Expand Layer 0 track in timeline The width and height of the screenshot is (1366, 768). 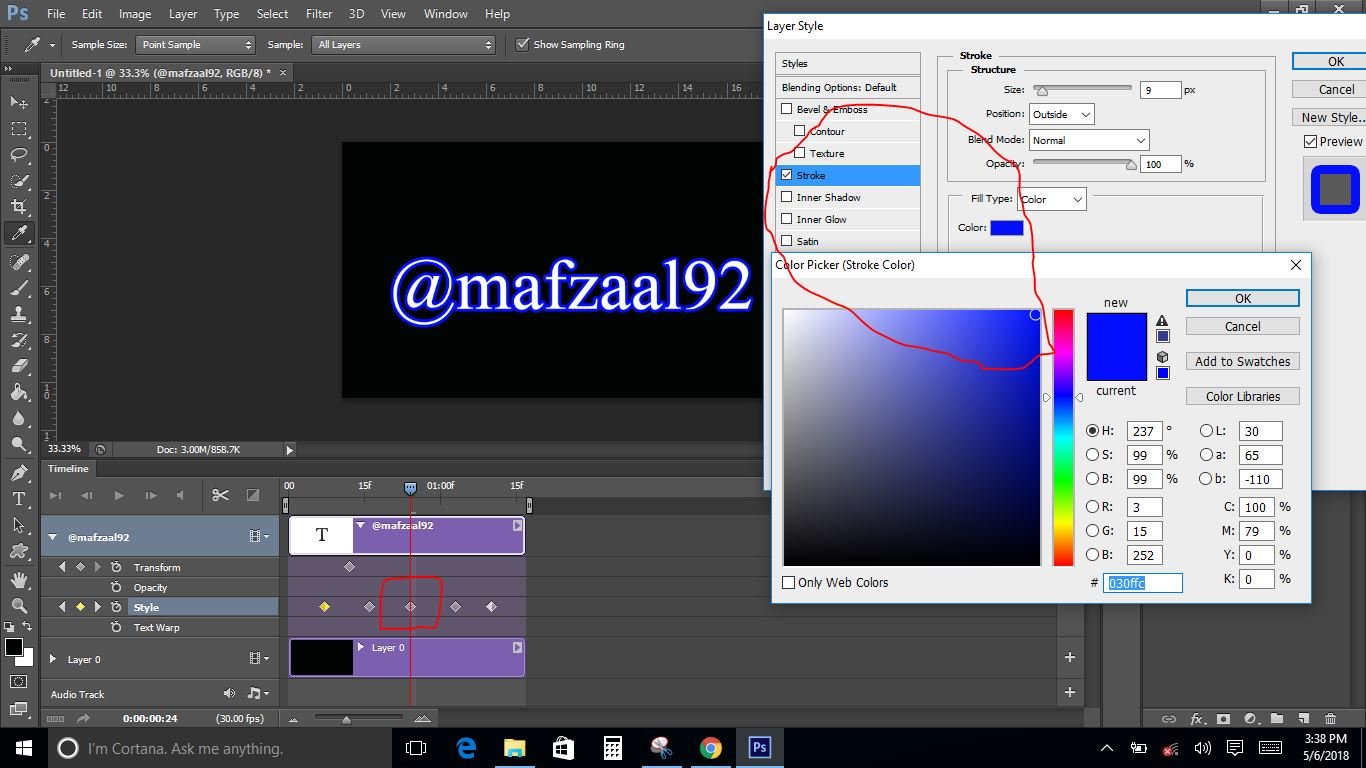tap(52, 659)
